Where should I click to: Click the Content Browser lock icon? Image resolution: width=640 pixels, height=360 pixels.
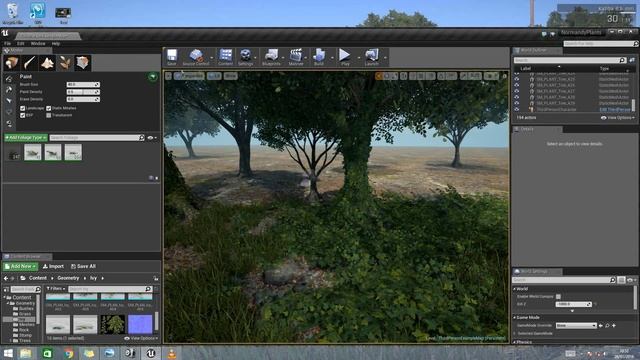tap(156, 278)
